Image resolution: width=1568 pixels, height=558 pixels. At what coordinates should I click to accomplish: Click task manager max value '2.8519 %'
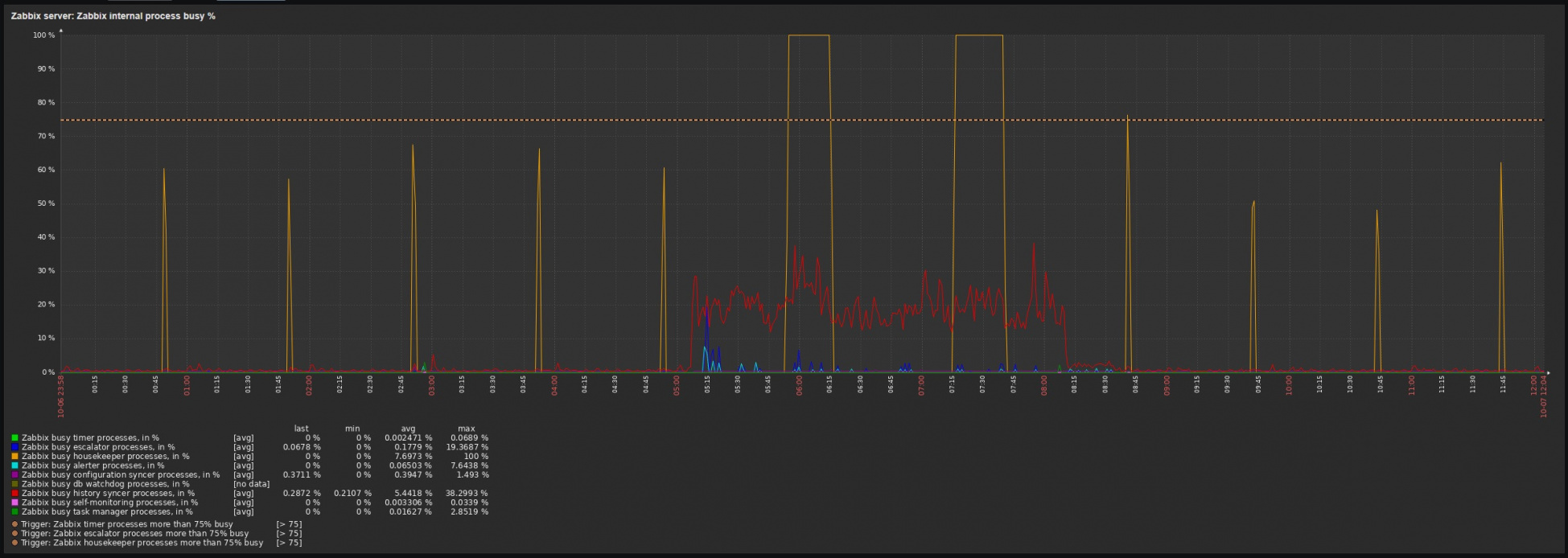tap(470, 512)
